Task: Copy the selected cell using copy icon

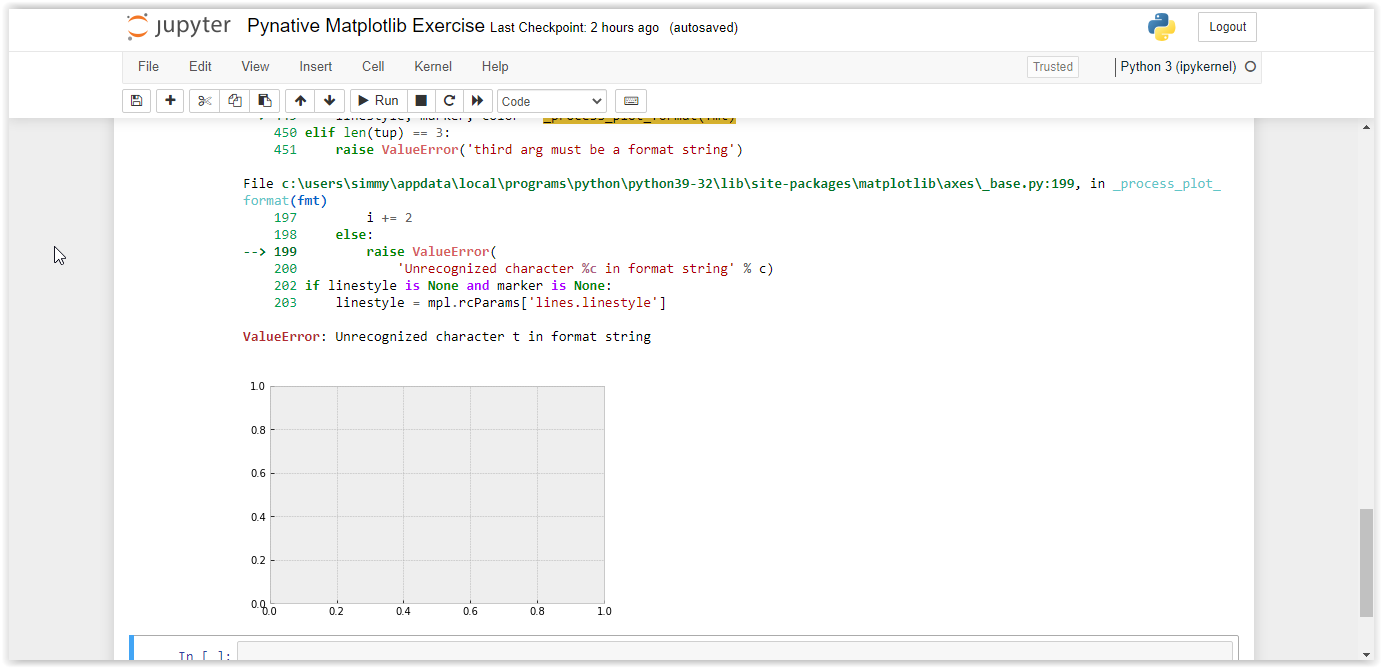Action: (234, 100)
